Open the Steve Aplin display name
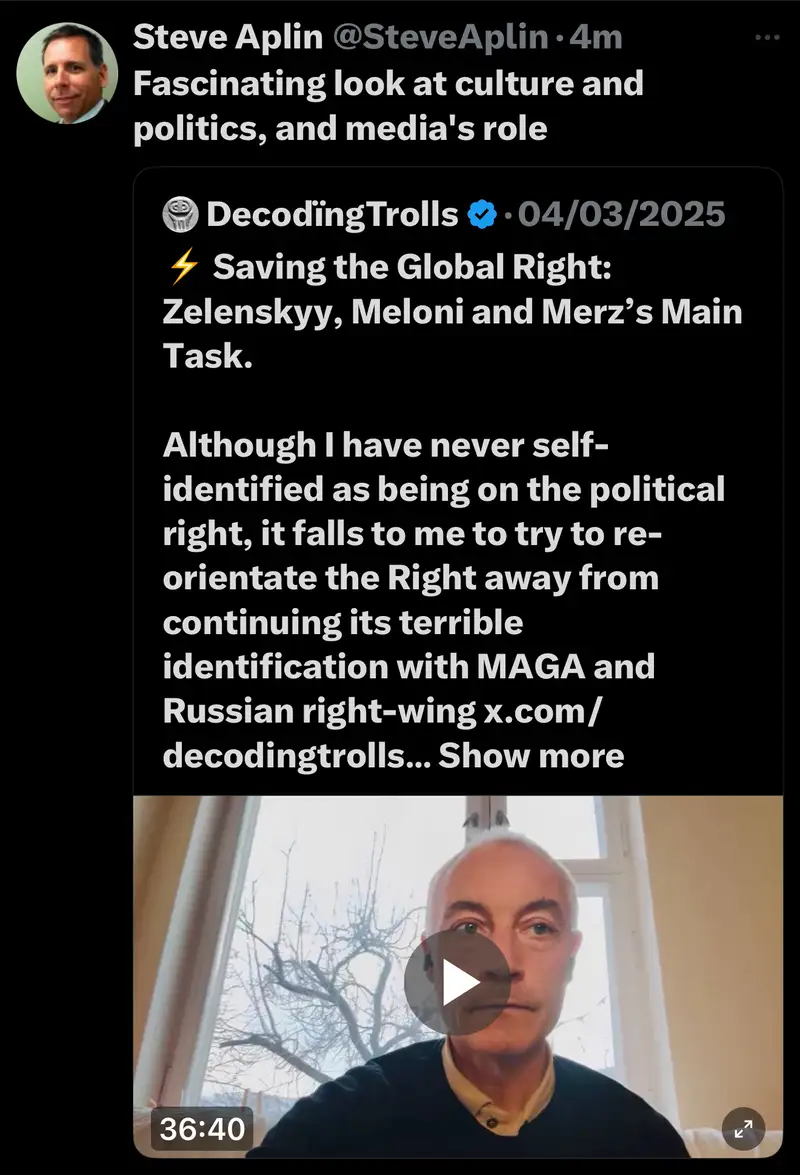The height and width of the screenshot is (1175, 800). pos(228,37)
